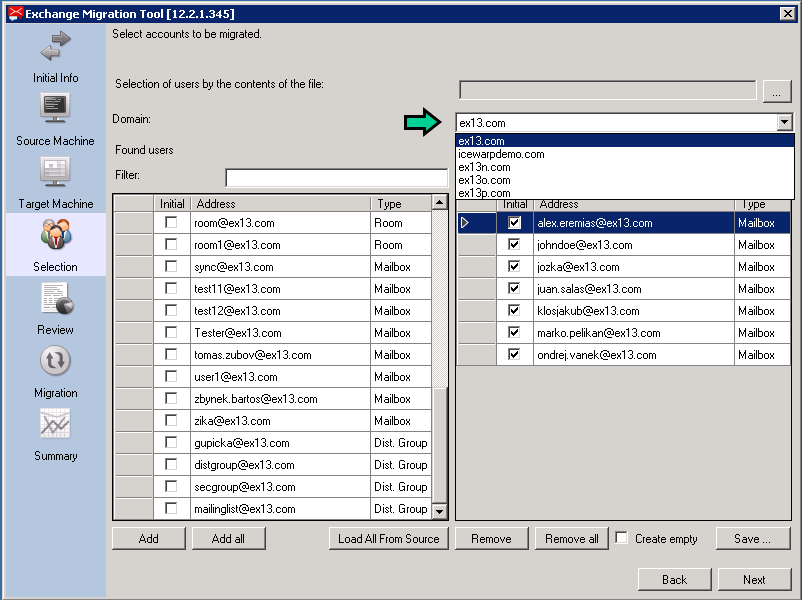Viewport: 802px width, 600px height.
Task: Click the Add all button
Action: [x=228, y=539]
